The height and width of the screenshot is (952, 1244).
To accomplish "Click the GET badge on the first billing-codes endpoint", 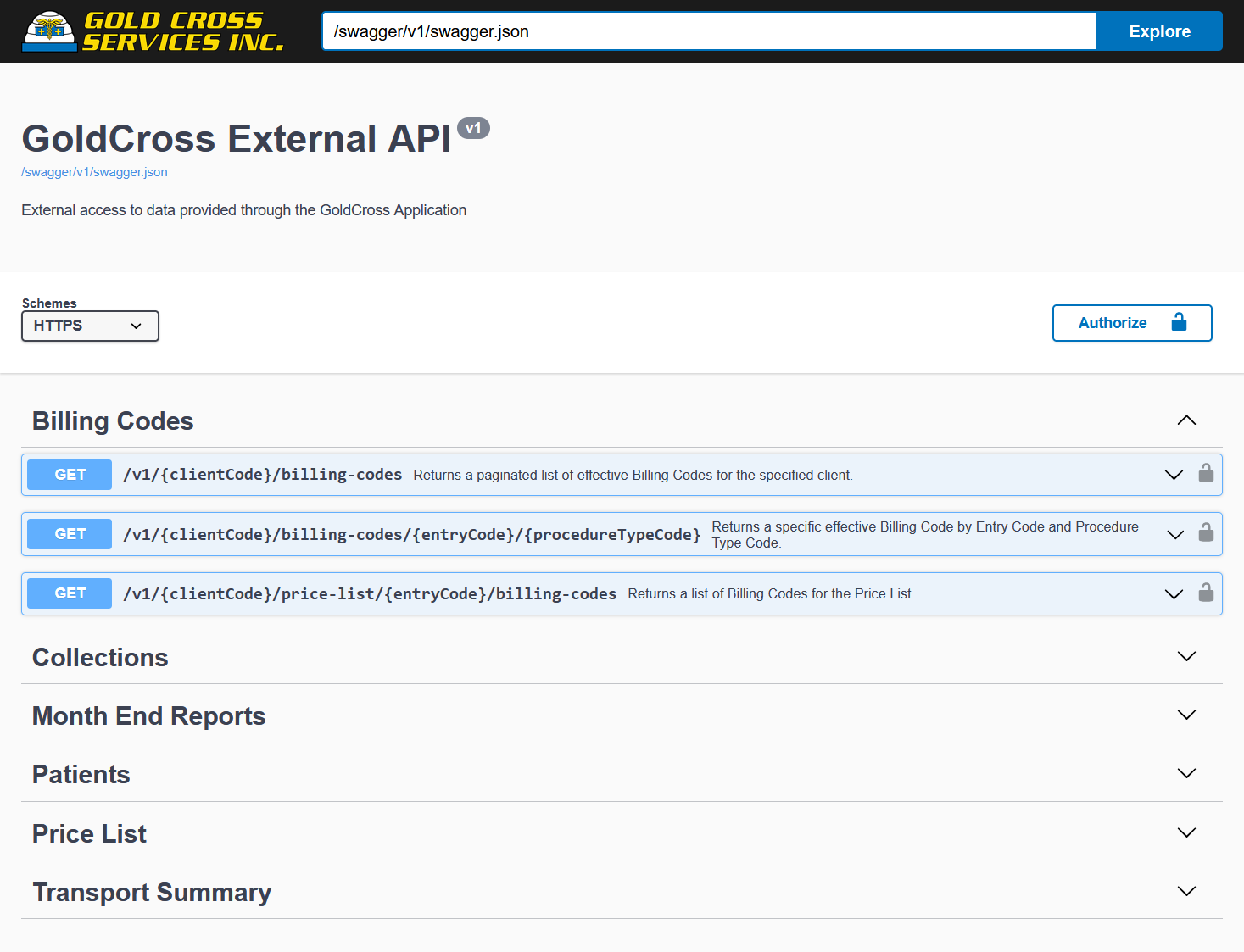I will (x=69, y=474).
